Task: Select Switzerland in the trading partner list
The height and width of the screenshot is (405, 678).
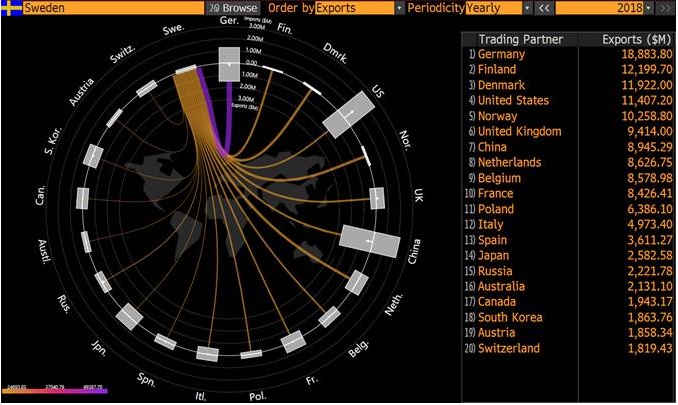Action: tap(508, 348)
